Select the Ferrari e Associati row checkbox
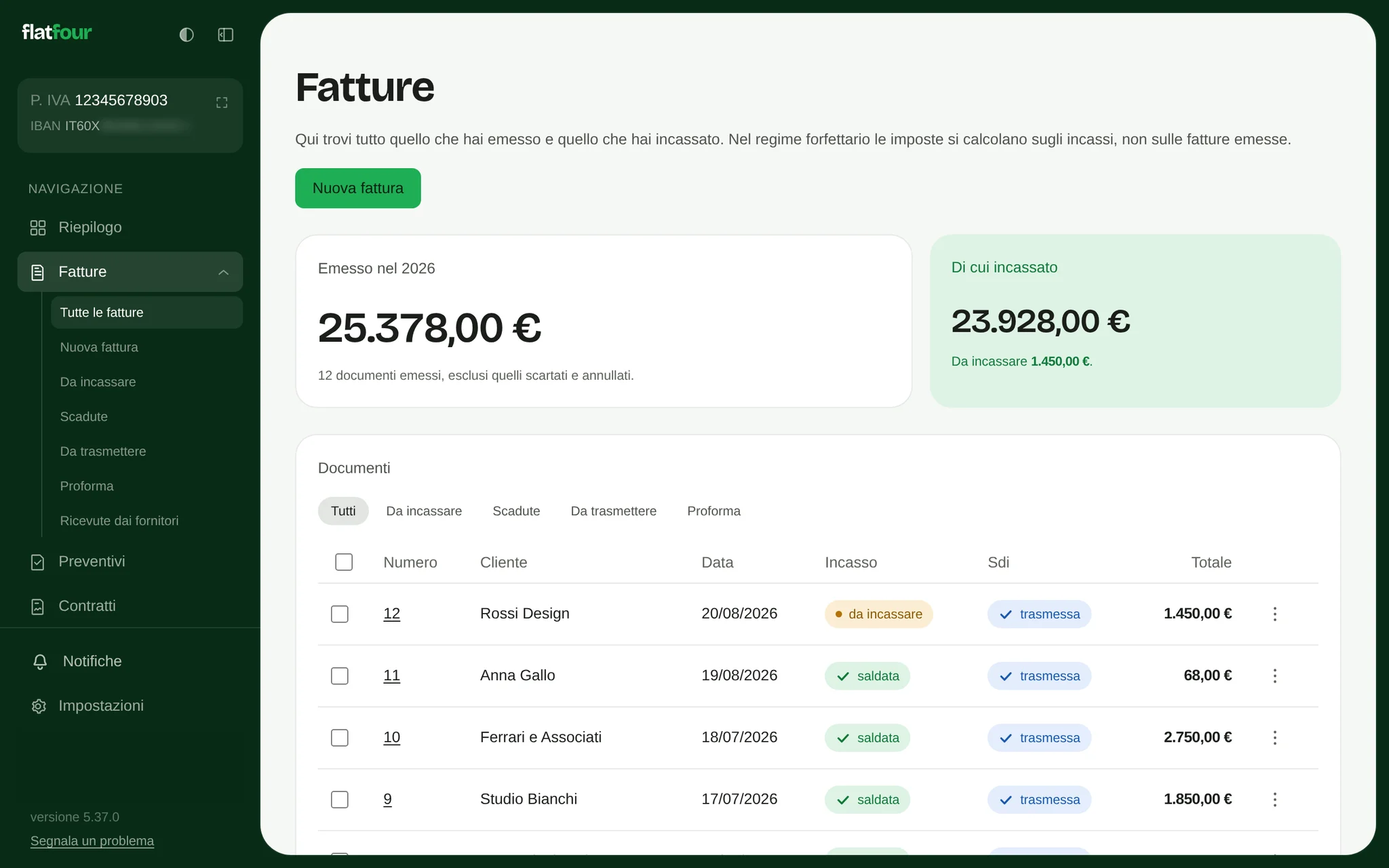Image resolution: width=1389 pixels, height=868 pixels. click(340, 738)
